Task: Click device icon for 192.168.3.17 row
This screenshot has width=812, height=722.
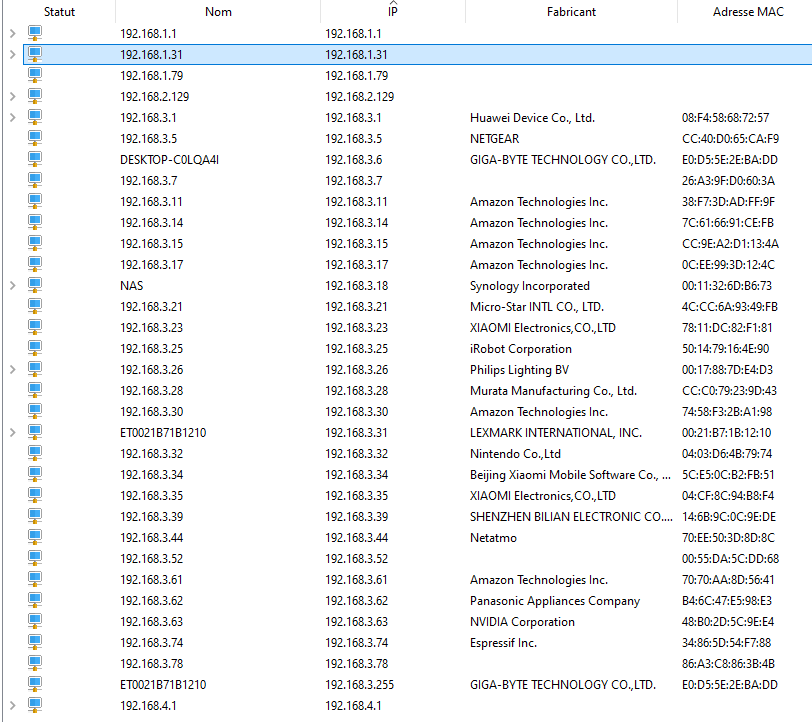Action: (35, 264)
